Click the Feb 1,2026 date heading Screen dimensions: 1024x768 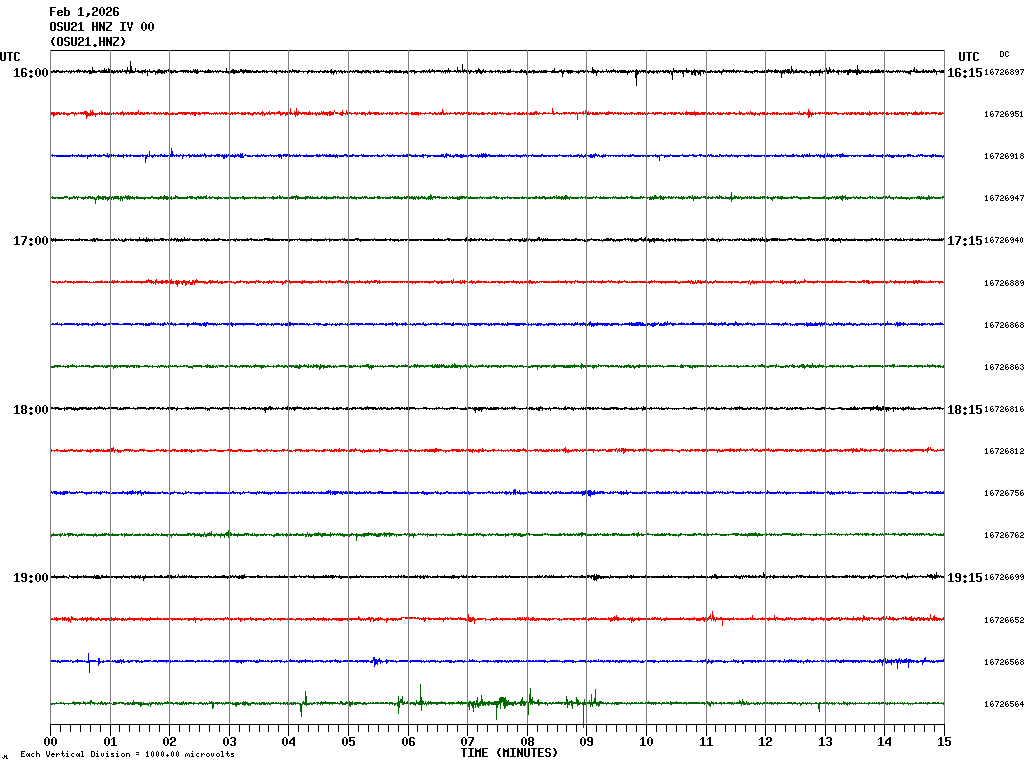pos(84,12)
